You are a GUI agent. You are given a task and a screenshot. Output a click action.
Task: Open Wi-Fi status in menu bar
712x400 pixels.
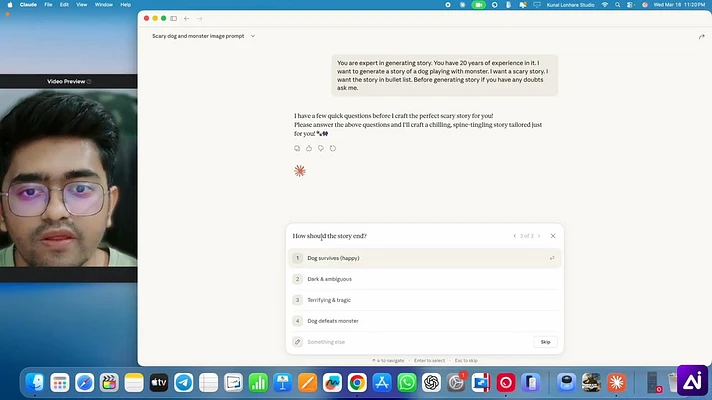(604, 5)
